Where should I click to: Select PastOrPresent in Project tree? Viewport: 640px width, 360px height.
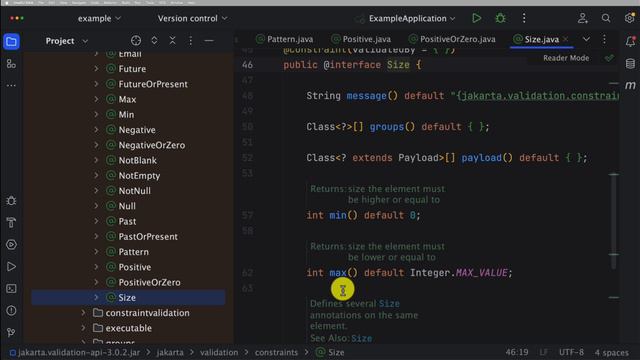[x=148, y=236]
